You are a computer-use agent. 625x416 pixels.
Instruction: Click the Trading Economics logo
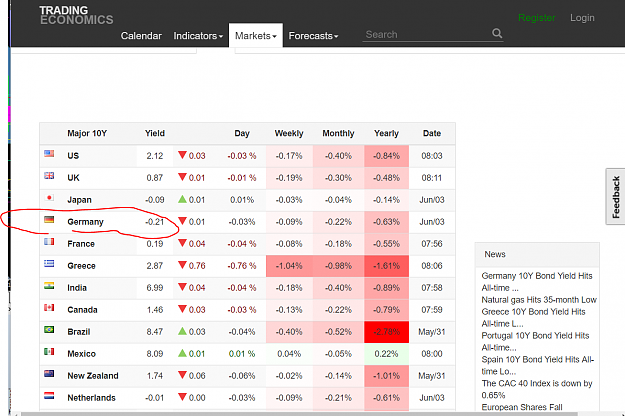[x=76, y=15]
